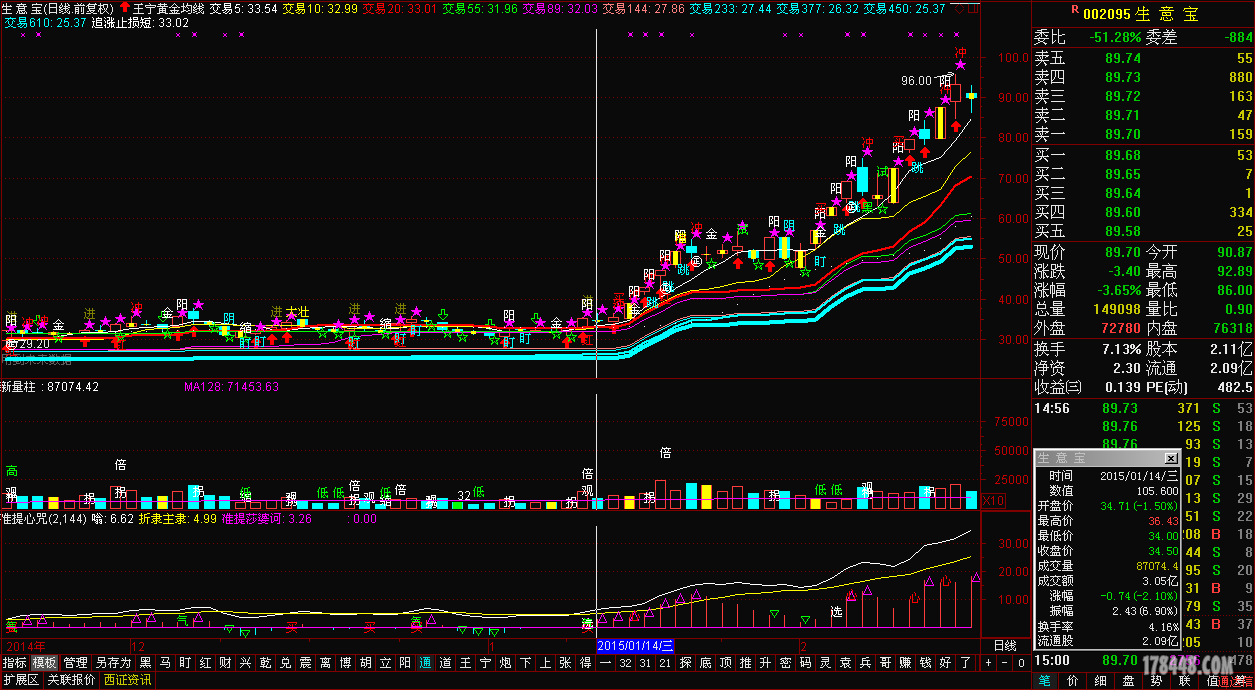The image size is (1255, 690).
Task: Click the 顶 template button
Action: (726, 662)
